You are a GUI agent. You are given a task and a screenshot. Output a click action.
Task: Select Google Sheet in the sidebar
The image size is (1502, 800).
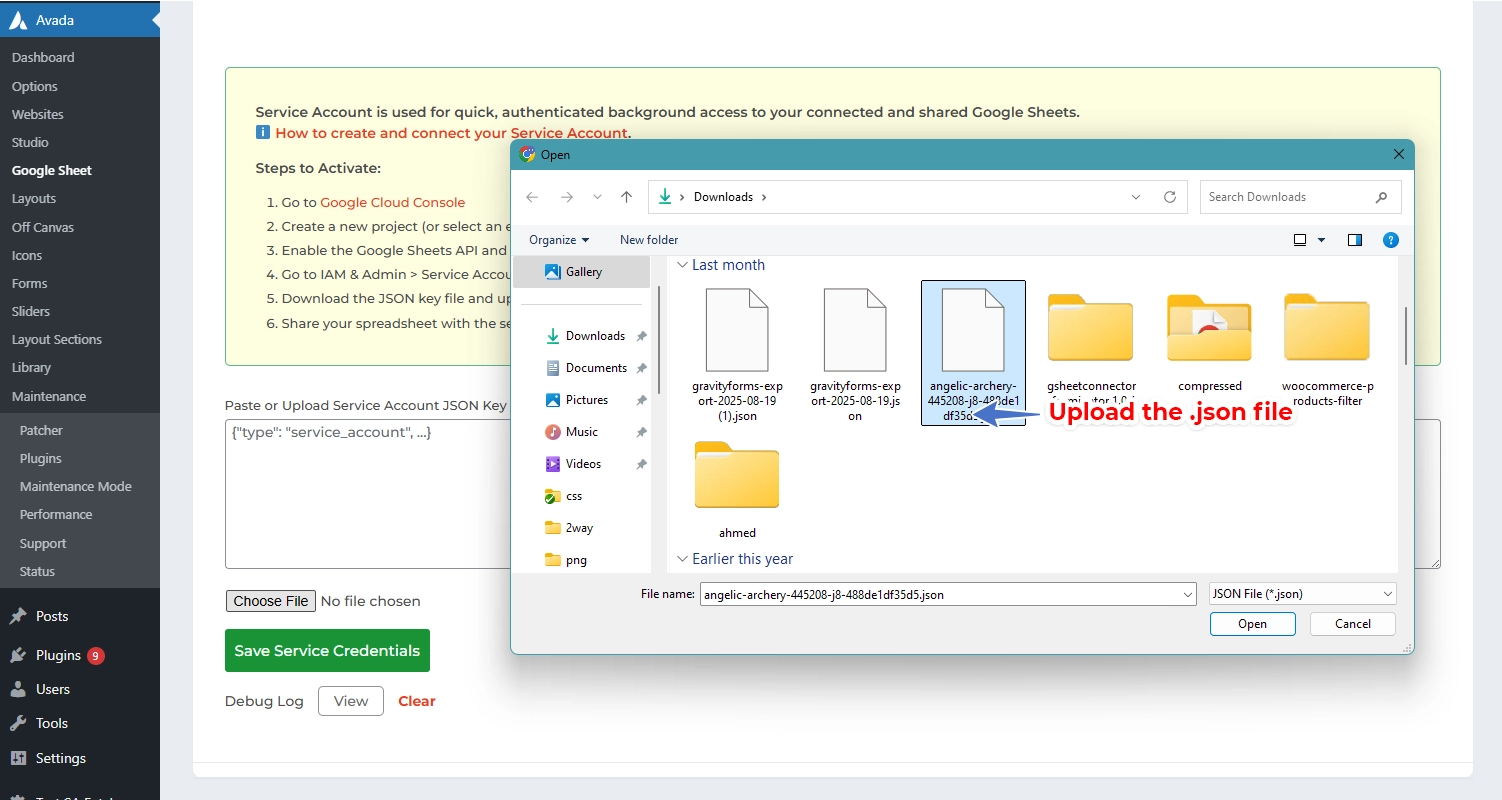[x=51, y=170]
